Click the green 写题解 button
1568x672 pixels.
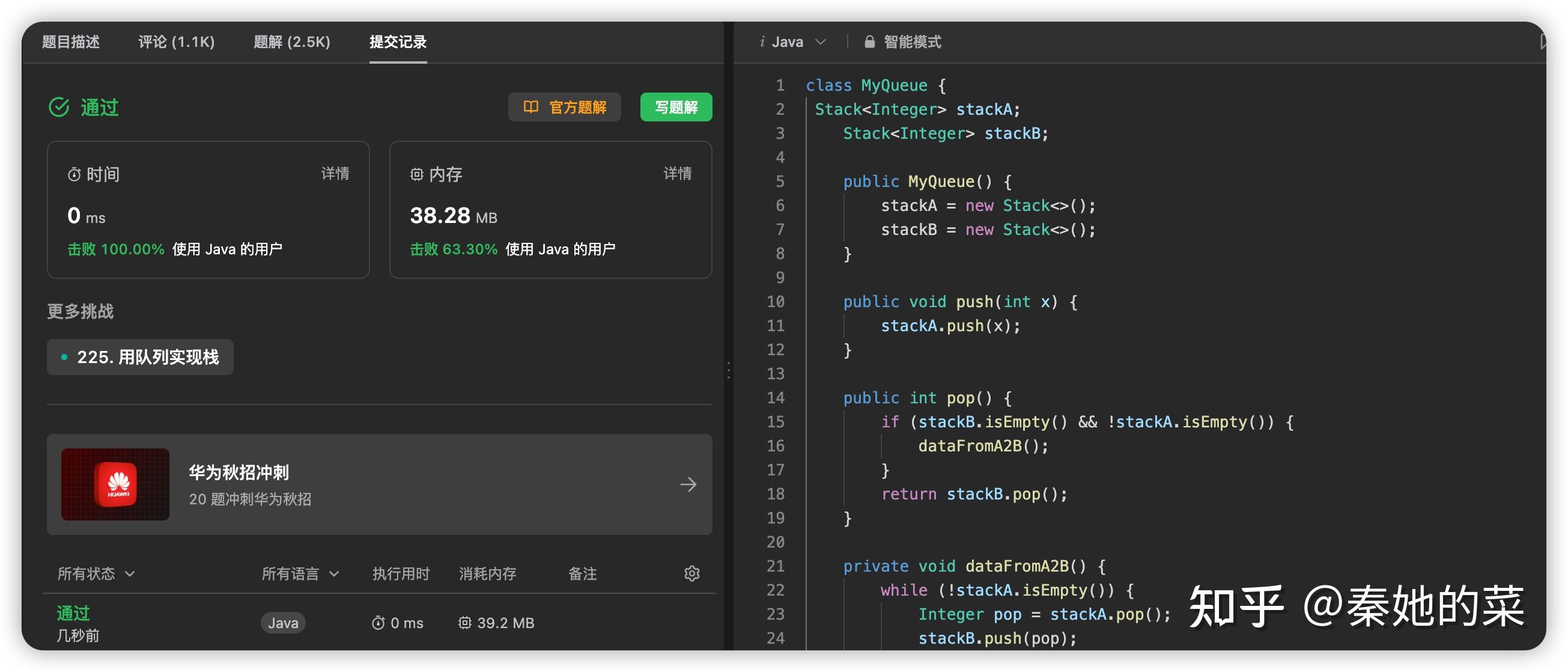coord(676,107)
